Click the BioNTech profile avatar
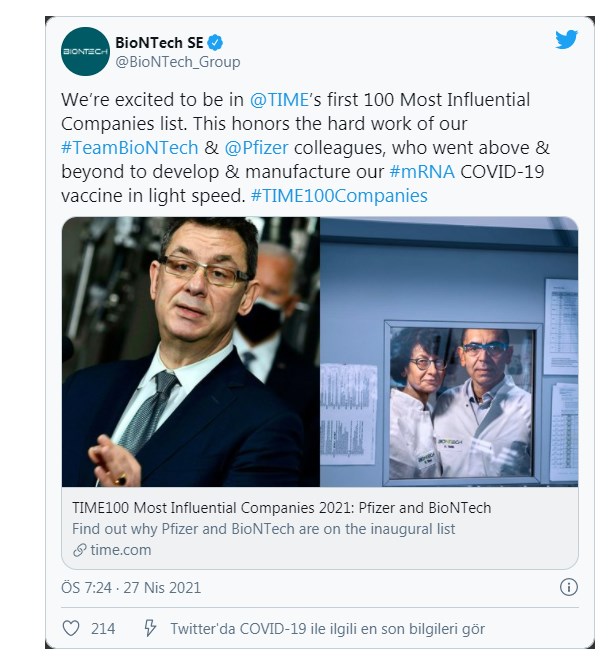This screenshot has height=671, width=616. [x=85, y=52]
